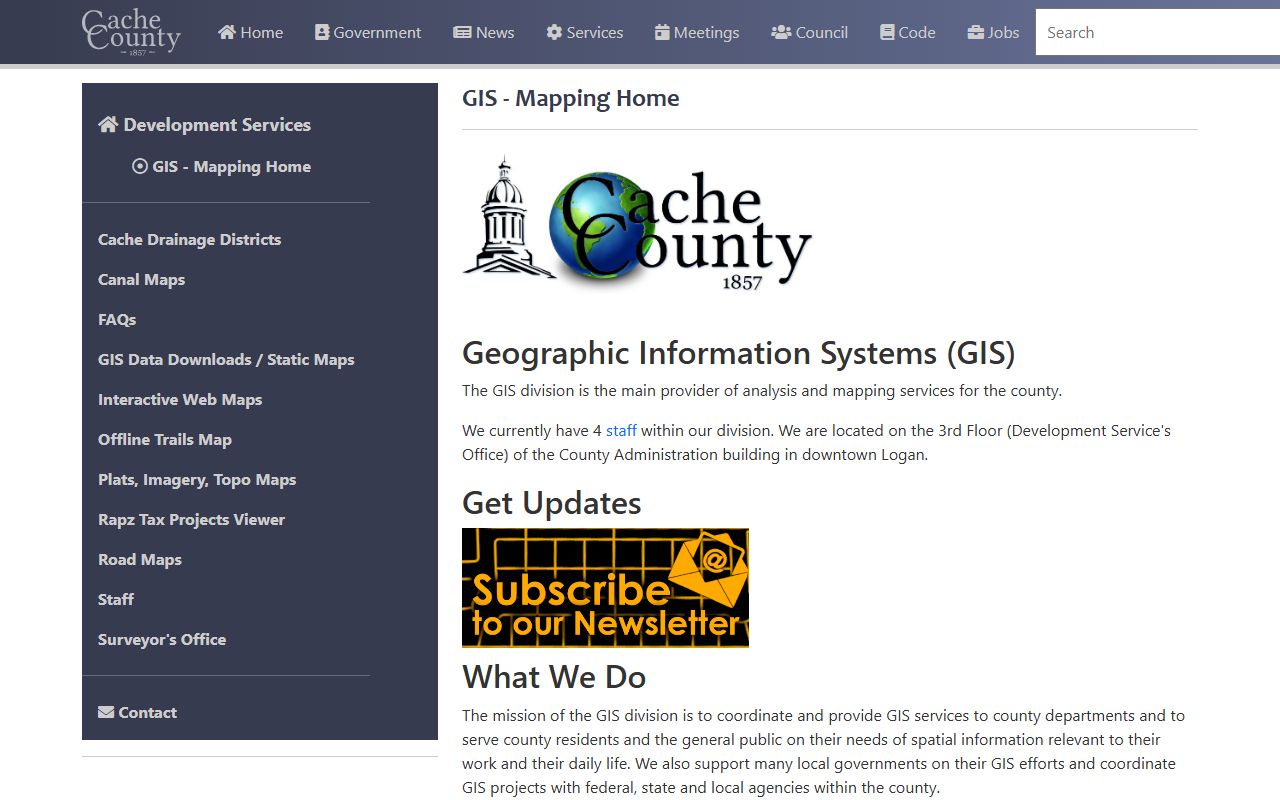Open the Development Services sidebar heading
This screenshot has height=800, width=1280.
point(205,124)
